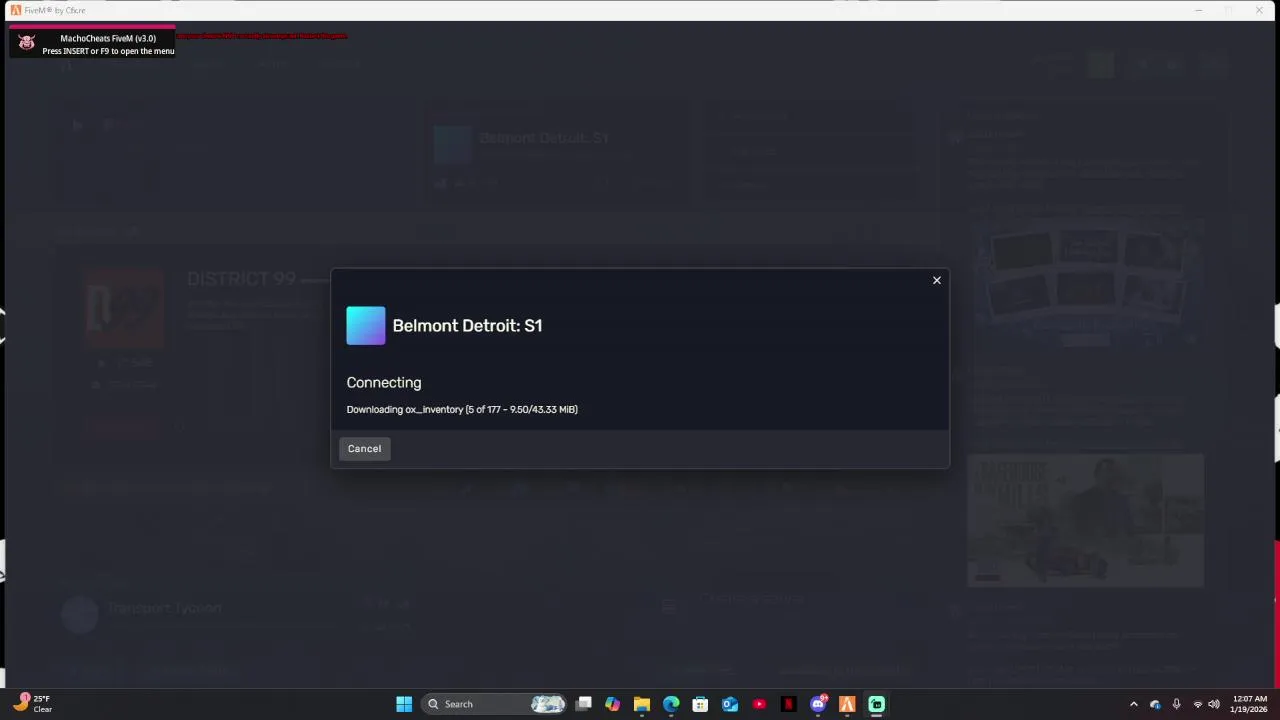Screen dimensions: 1280x720
Task: Open Discord from the taskbar
Action: coord(818,704)
